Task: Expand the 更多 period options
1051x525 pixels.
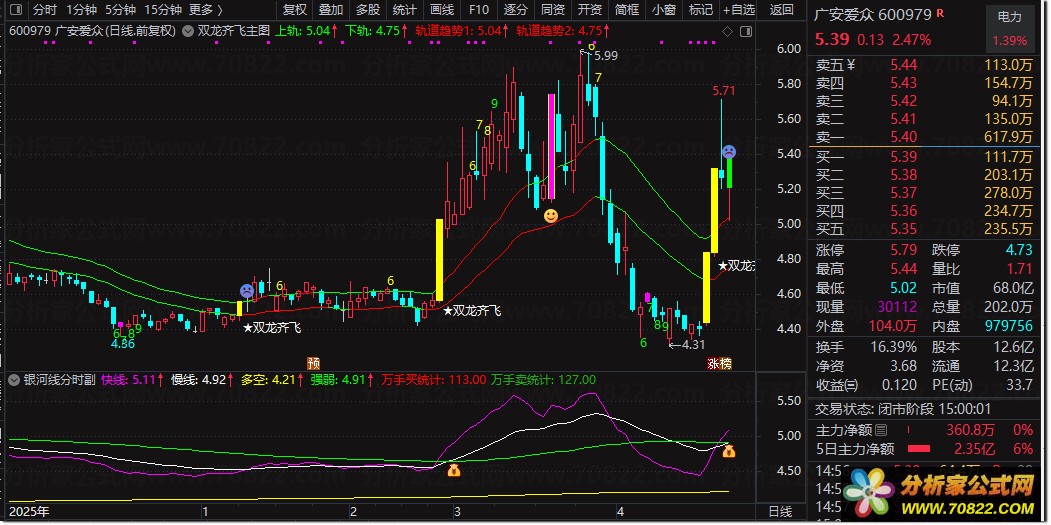Action: [206, 9]
